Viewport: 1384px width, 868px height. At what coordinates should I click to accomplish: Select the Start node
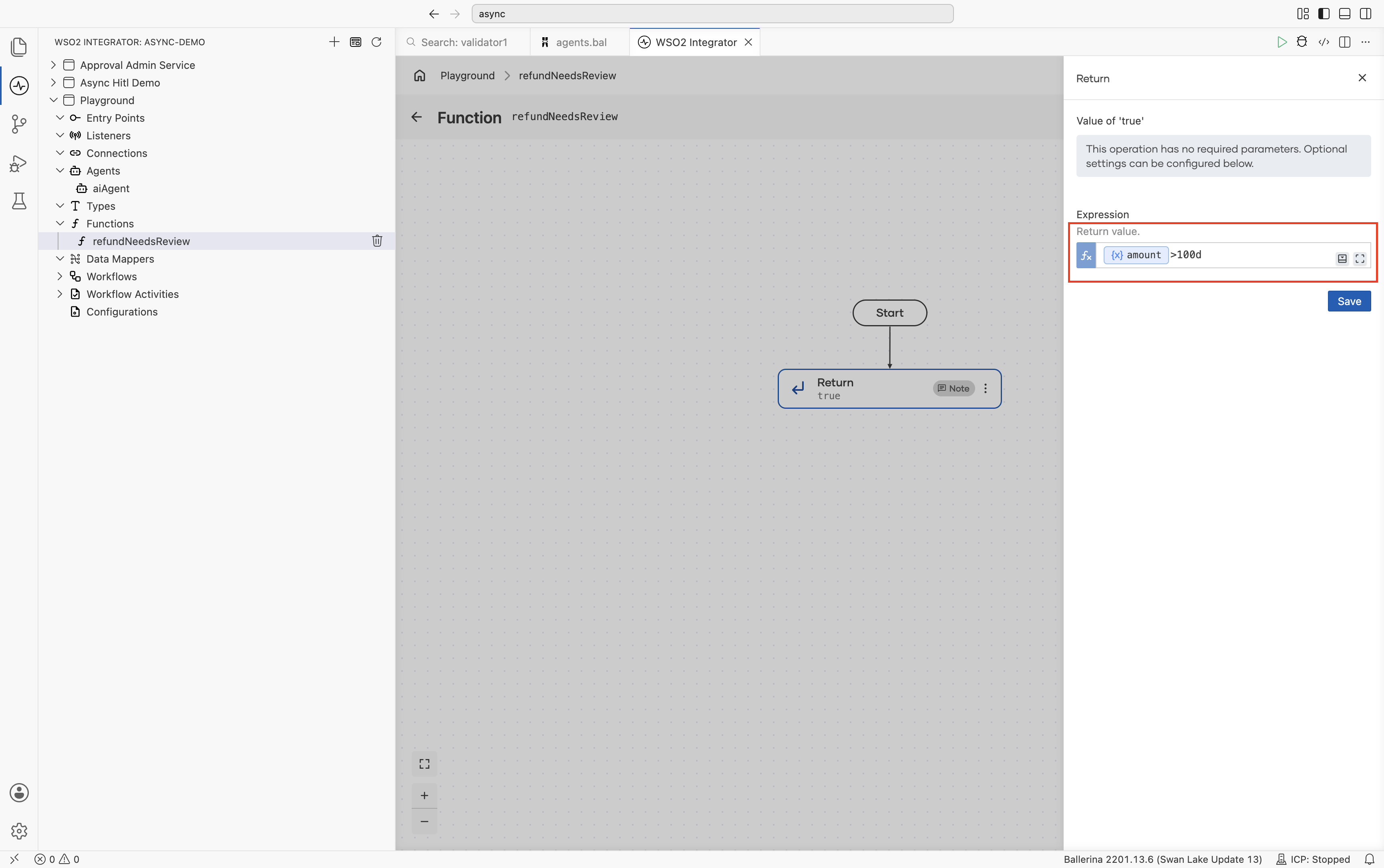pyautogui.click(x=890, y=313)
